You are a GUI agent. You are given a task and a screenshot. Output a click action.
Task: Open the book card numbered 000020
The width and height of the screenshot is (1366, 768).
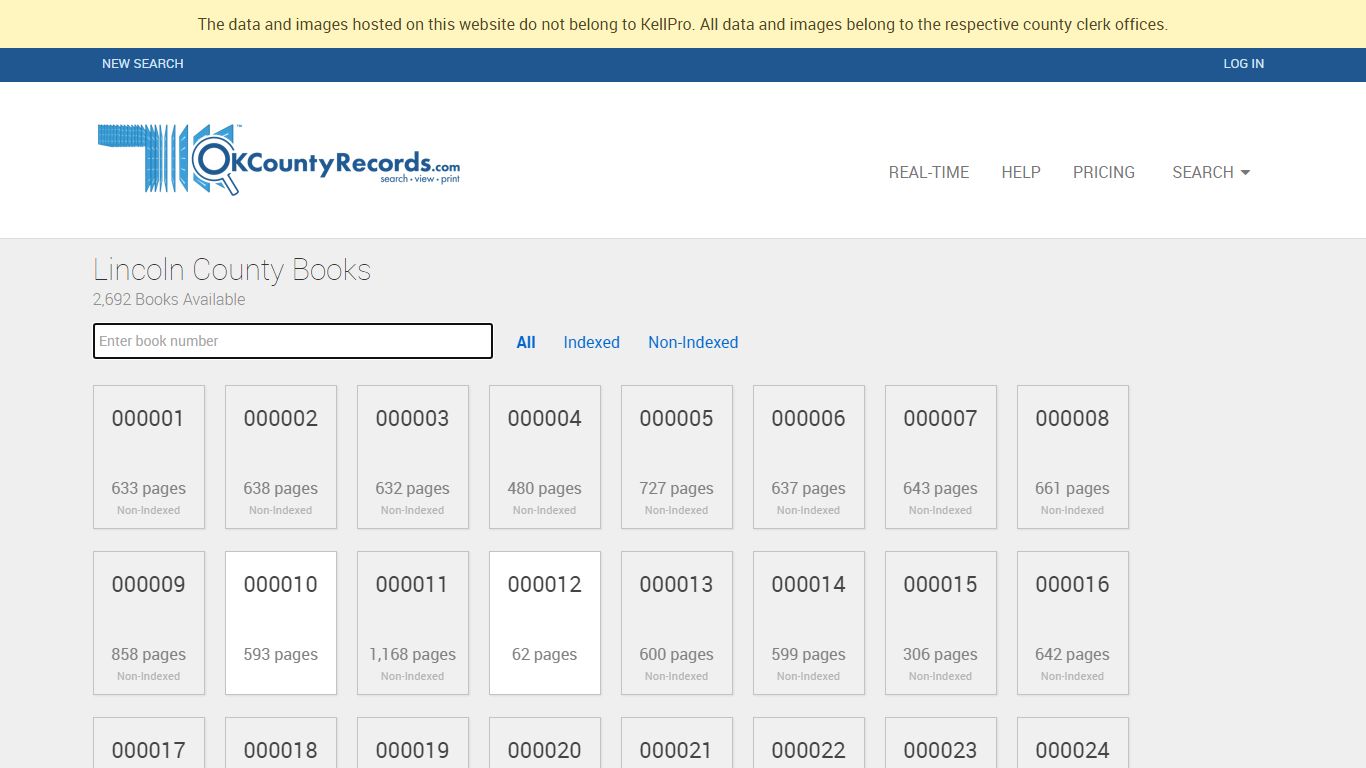[545, 743]
